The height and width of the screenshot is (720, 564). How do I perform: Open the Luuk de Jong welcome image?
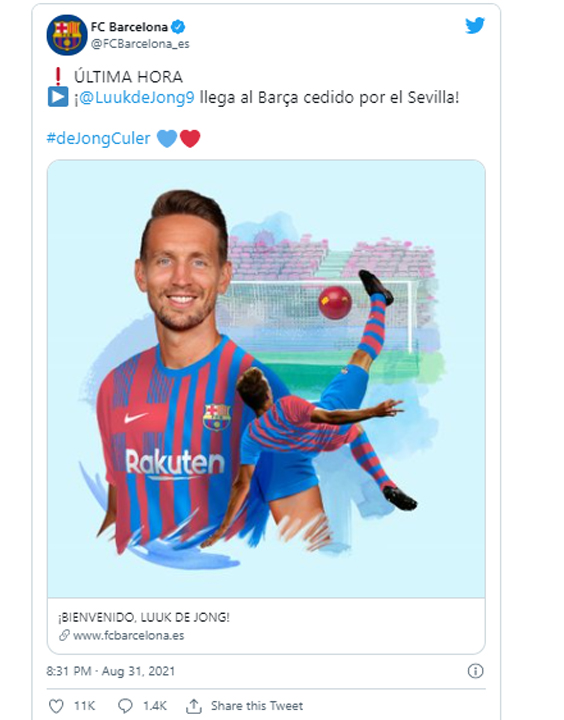(x=266, y=379)
